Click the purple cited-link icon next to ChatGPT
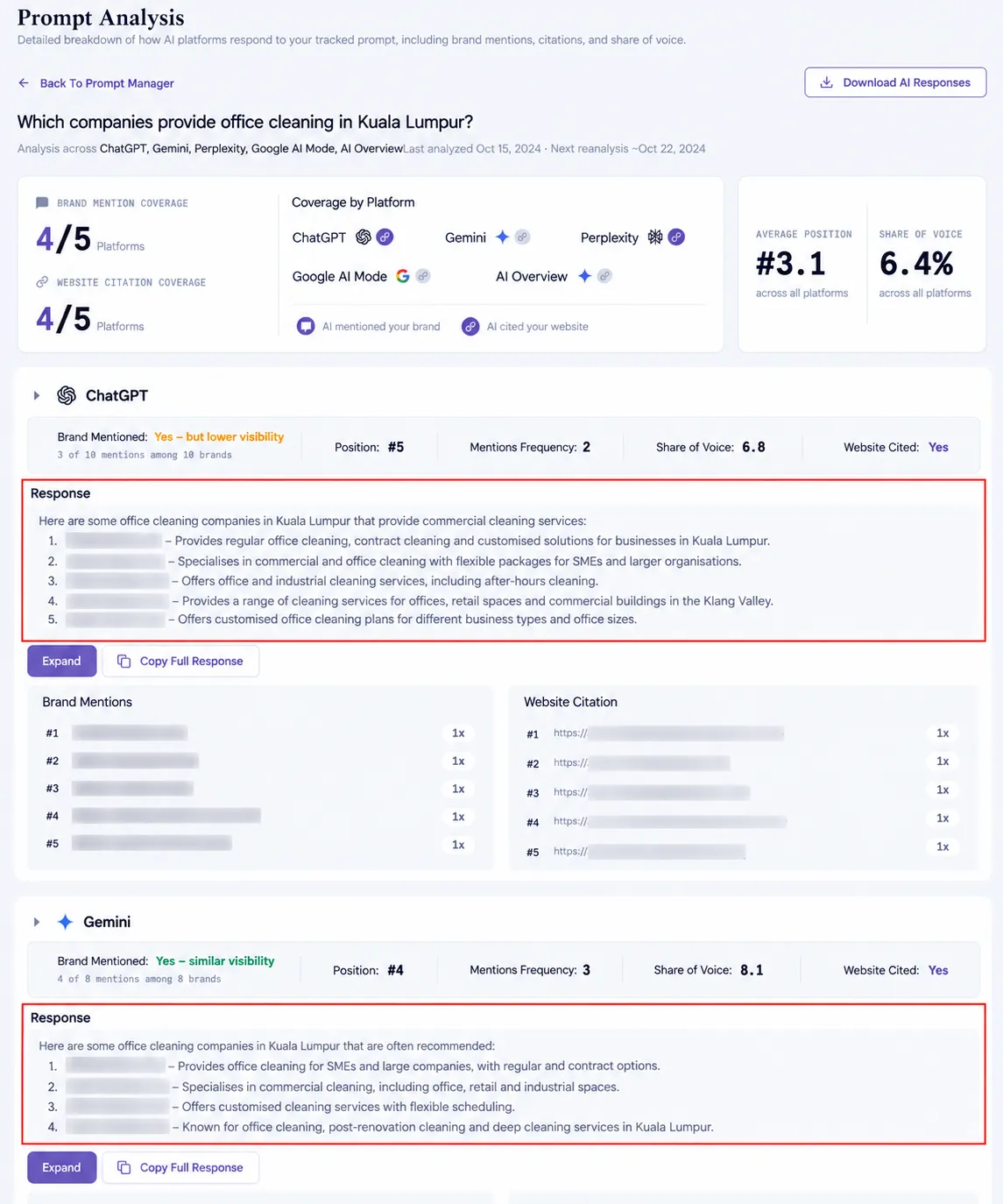The height and width of the screenshot is (1204, 1003). 385,237
